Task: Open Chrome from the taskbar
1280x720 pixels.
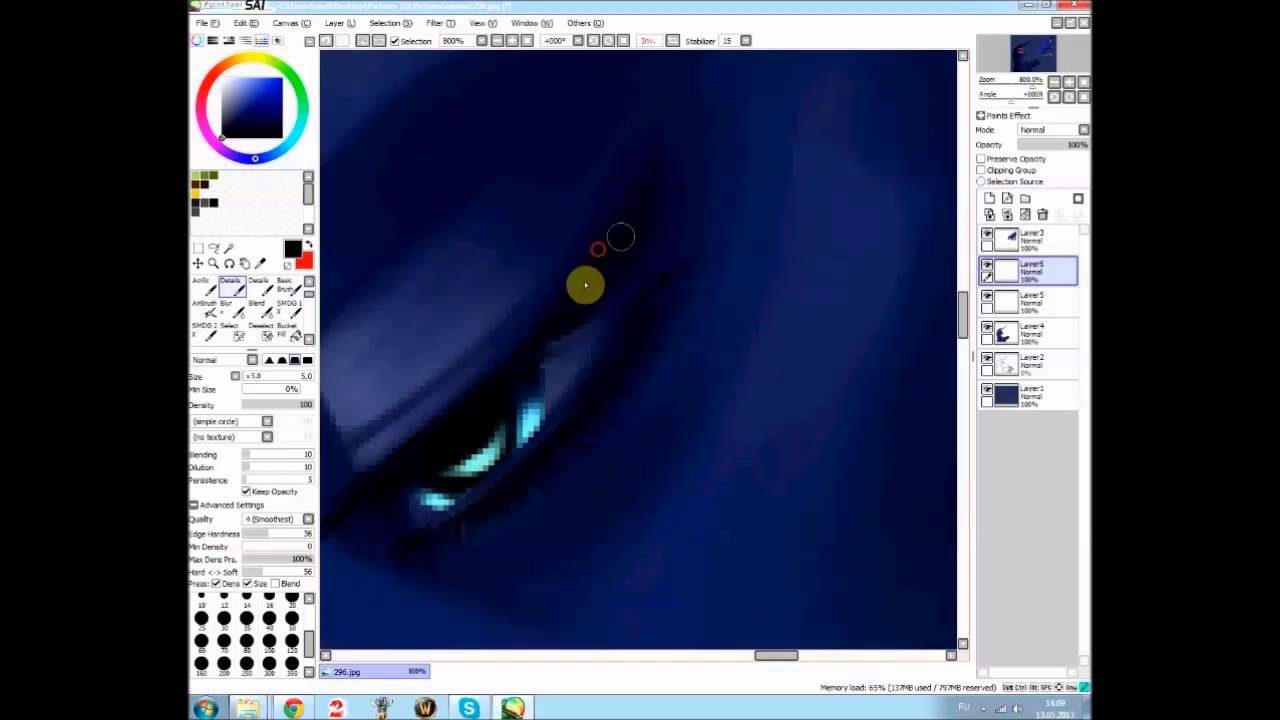Action: pyautogui.click(x=293, y=708)
